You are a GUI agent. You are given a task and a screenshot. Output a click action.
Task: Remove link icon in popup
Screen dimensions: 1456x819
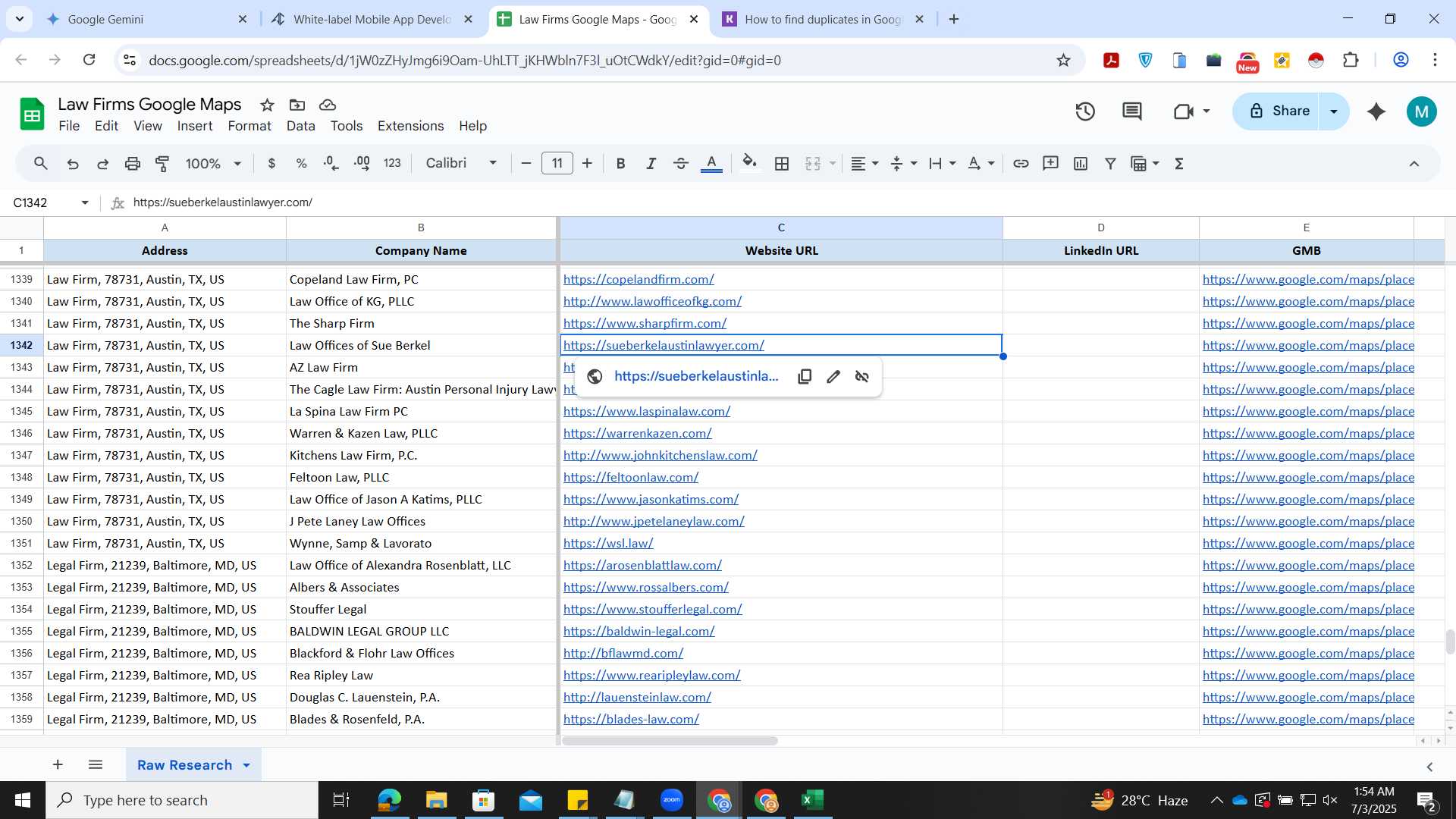pyautogui.click(x=862, y=377)
